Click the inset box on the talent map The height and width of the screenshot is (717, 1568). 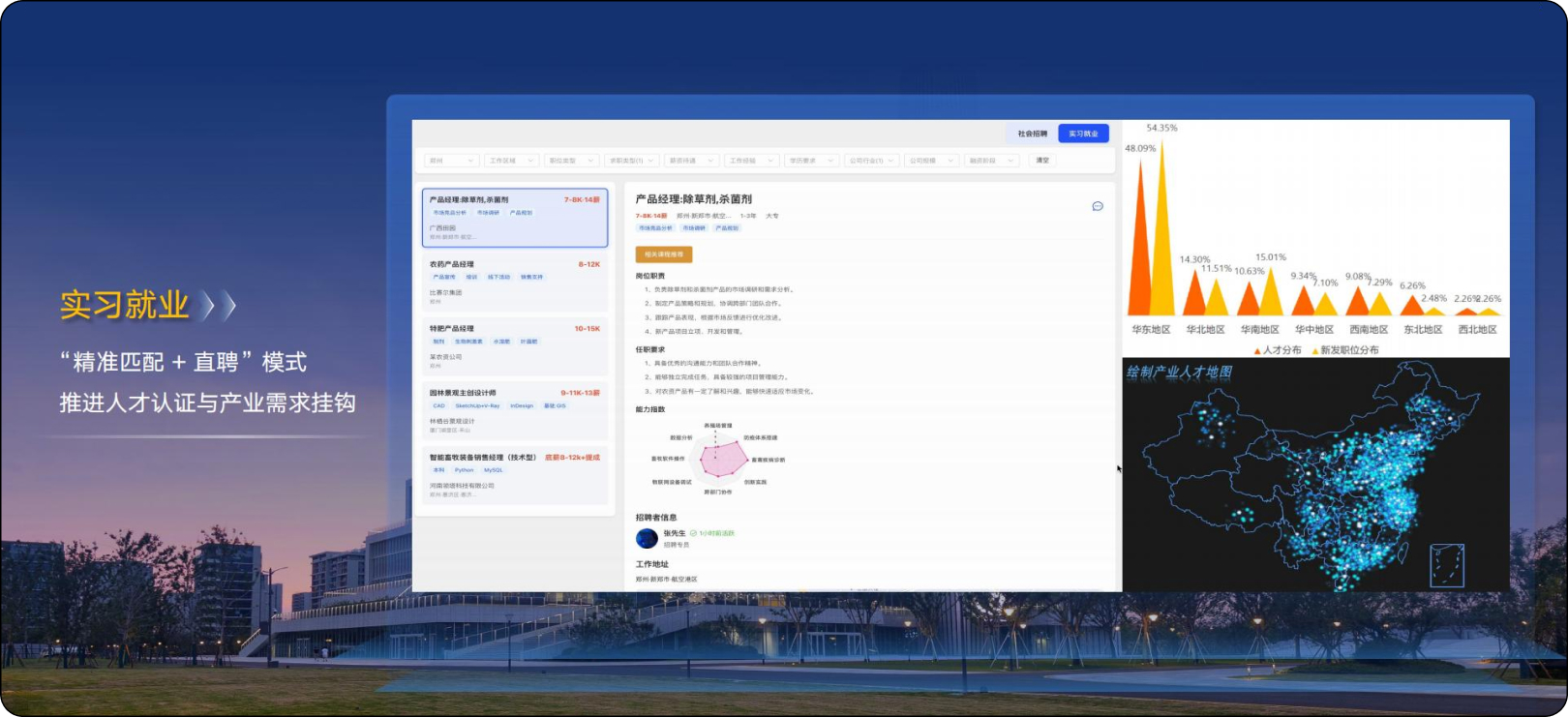click(x=1447, y=565)
